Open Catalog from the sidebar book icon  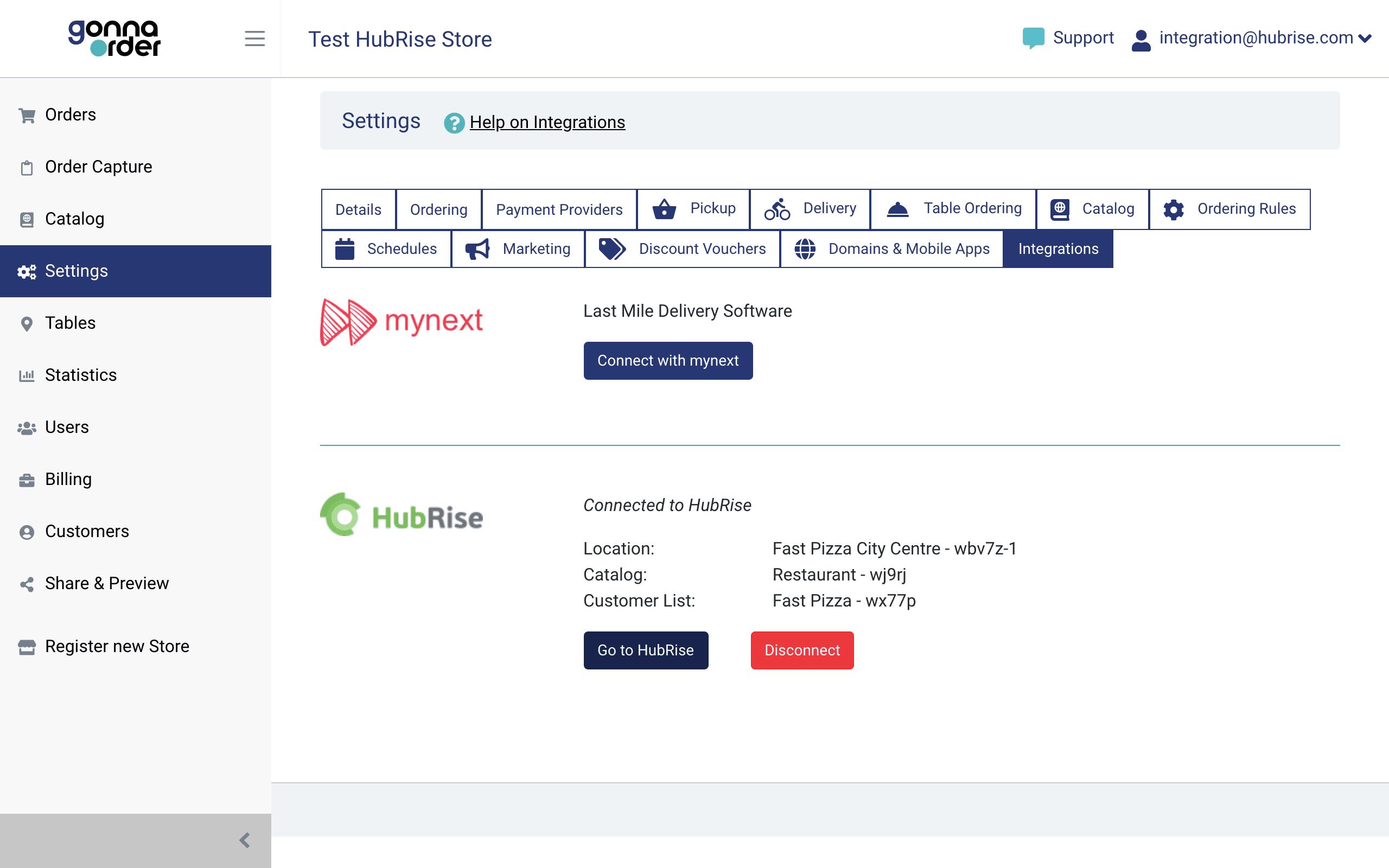pos(27,219)
